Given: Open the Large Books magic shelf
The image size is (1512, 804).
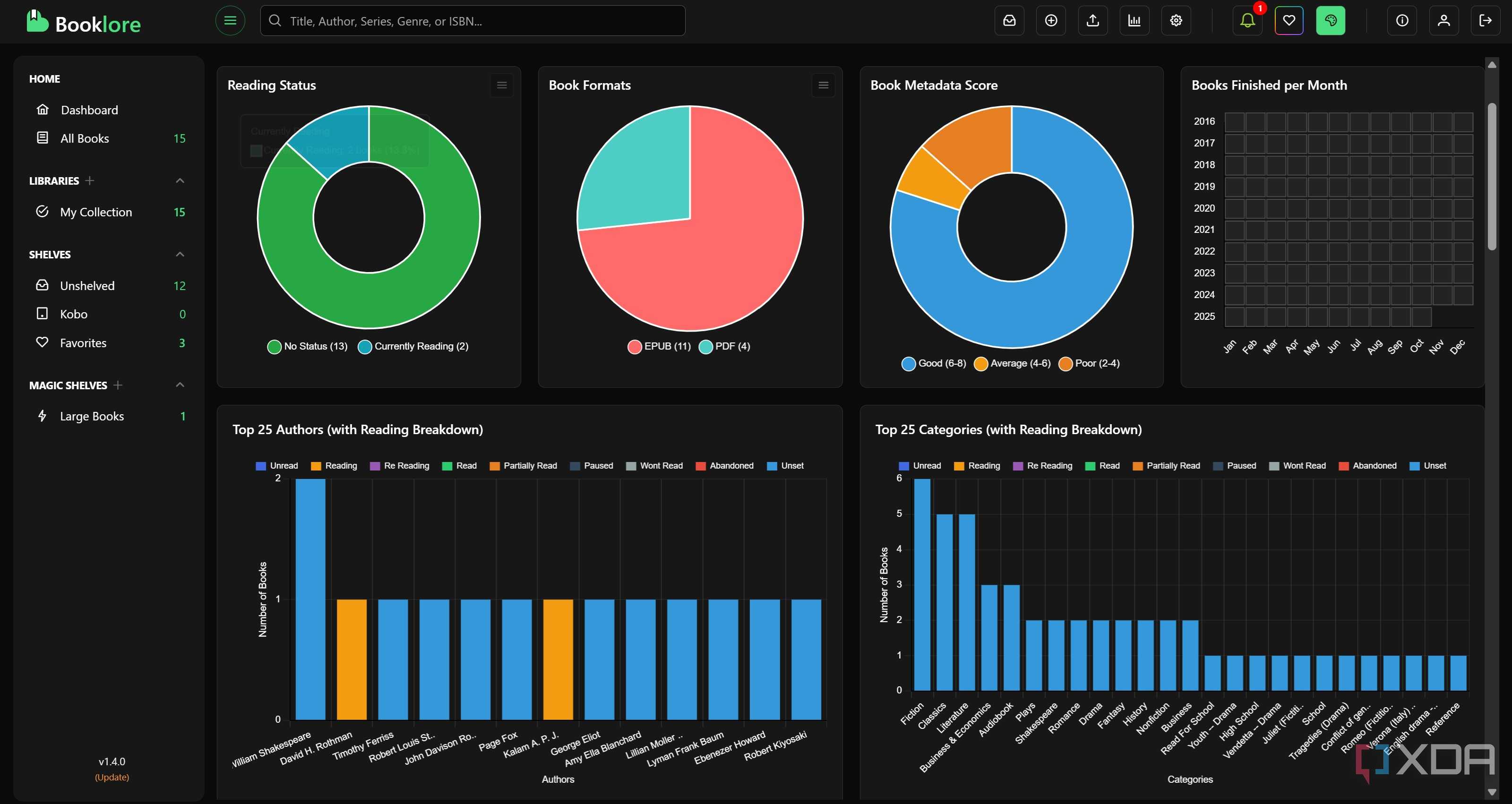Looking at the screenshot, I should 109,416.
